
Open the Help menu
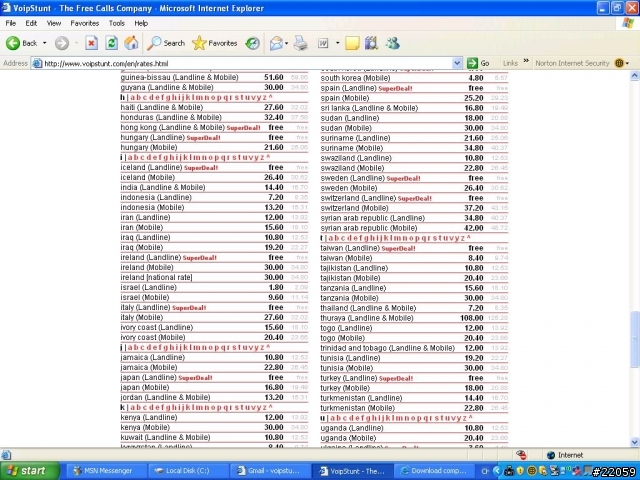click(x=141, y=23)
